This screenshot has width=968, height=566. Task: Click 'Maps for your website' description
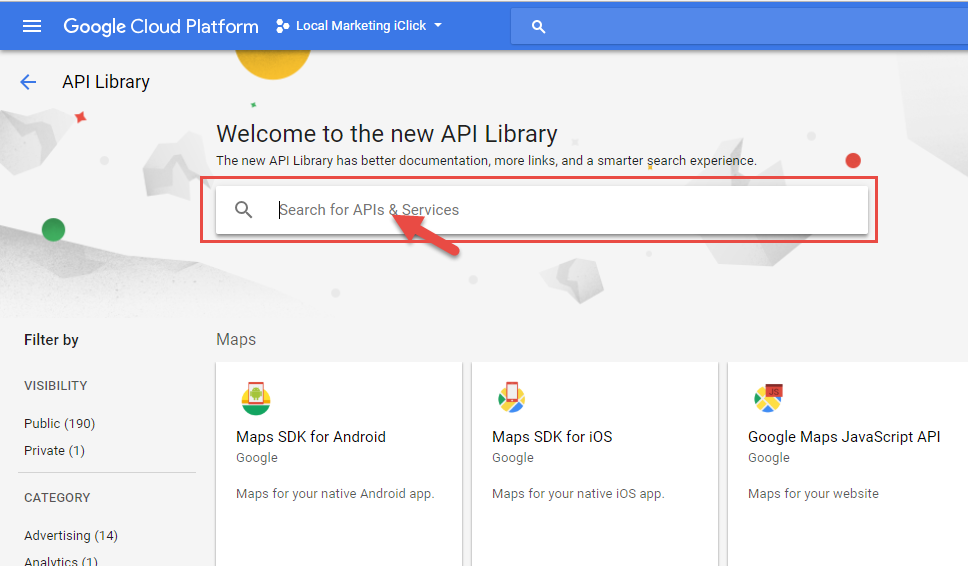[813, 494]
